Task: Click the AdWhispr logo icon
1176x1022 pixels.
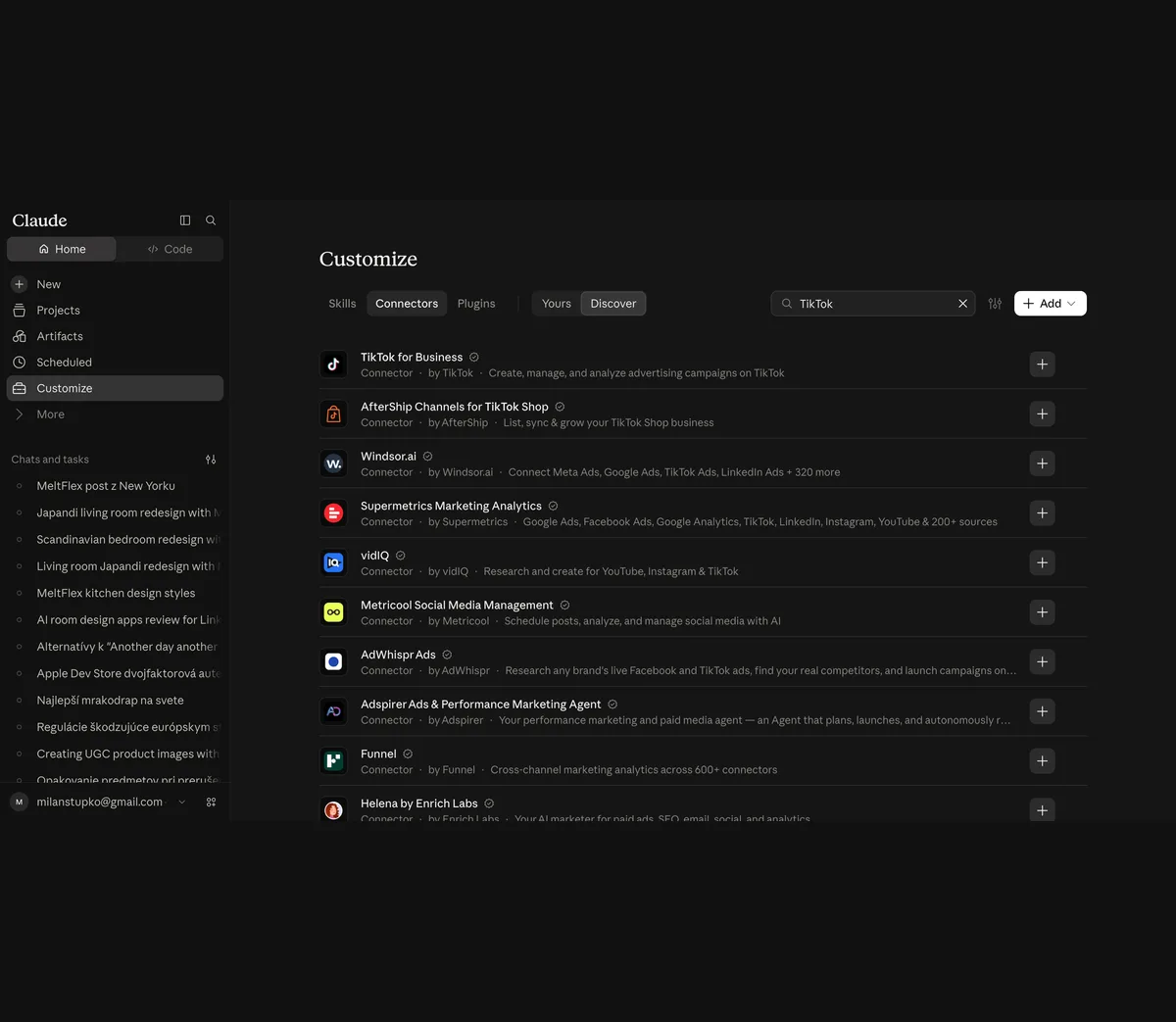Action: [x=333, y=661]
